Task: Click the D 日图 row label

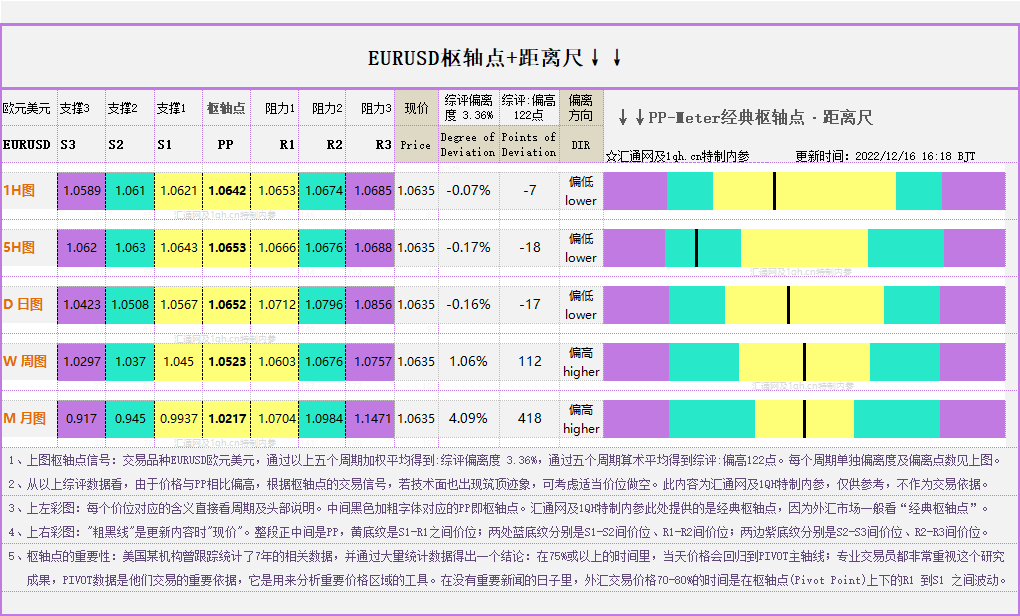Action: click(x=24, y=304)
